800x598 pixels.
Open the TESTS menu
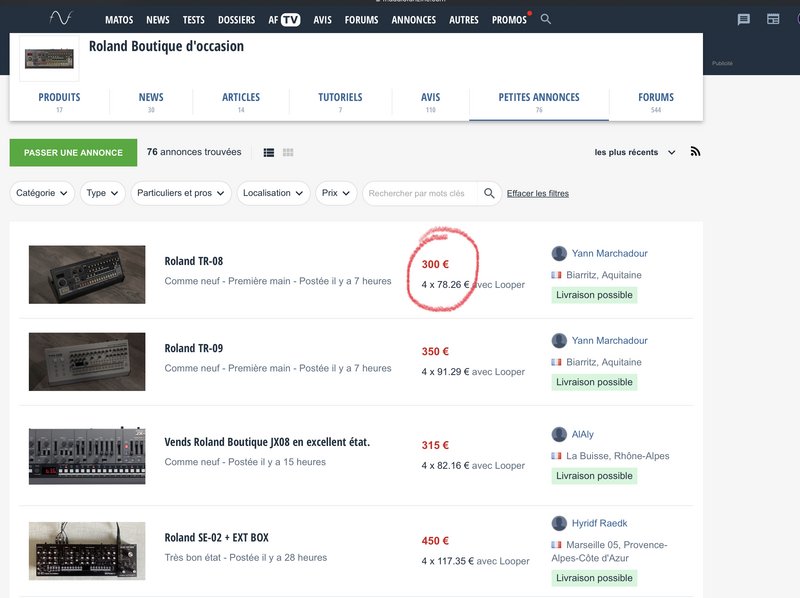[x=193, y=20]
